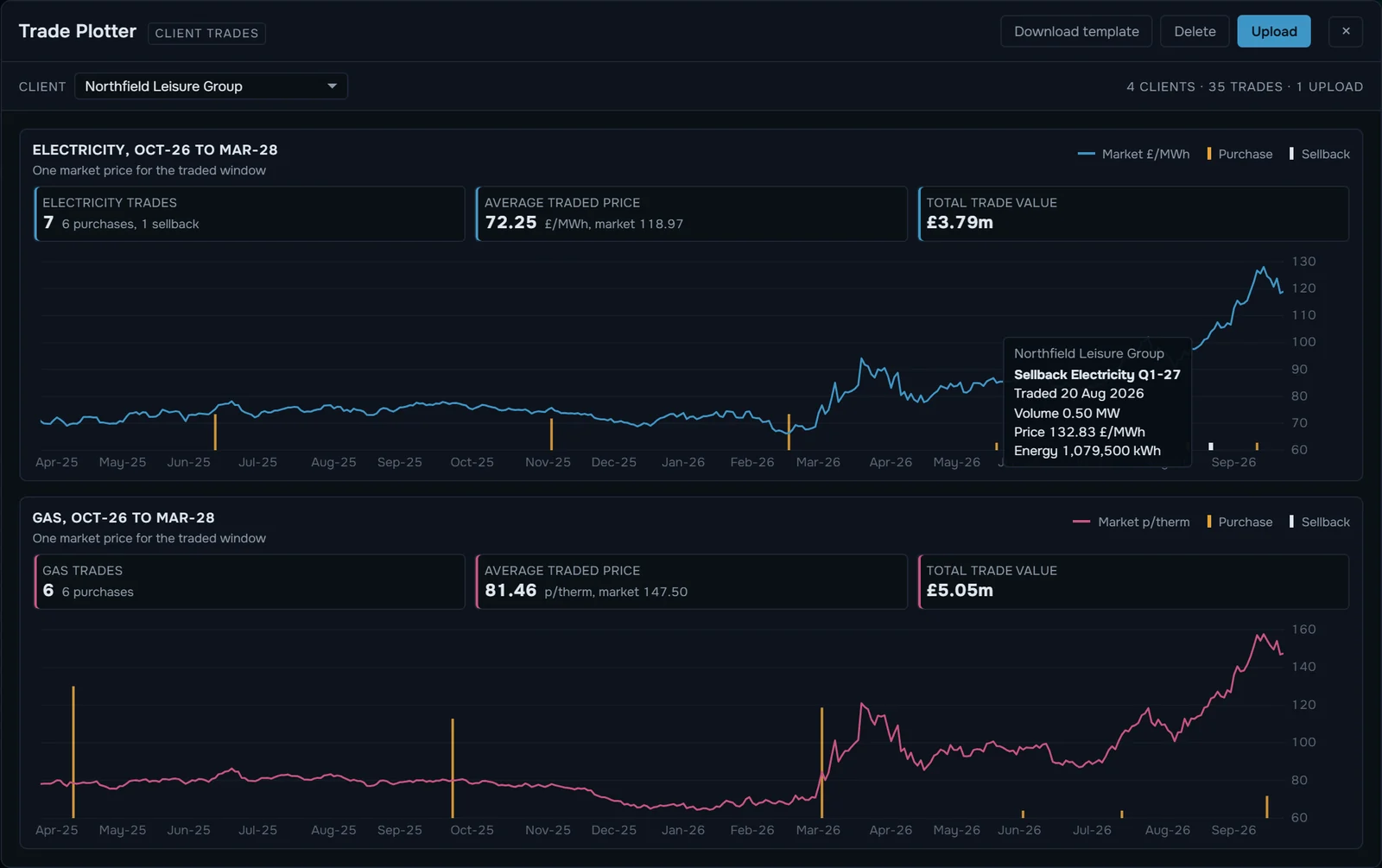Open the Northfield Leisure Group client dropdown
The height and width of the screenshot is (868, 1382).
pyautogui.click(x=211, y=86)
